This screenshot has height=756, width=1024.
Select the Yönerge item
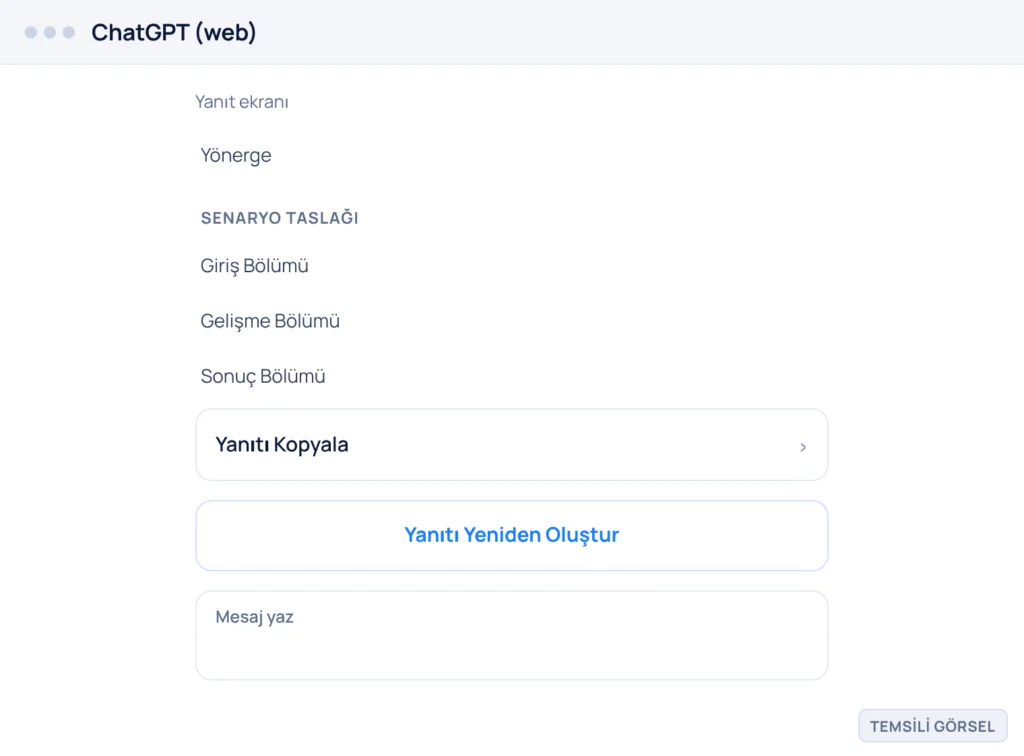[236, 155]
